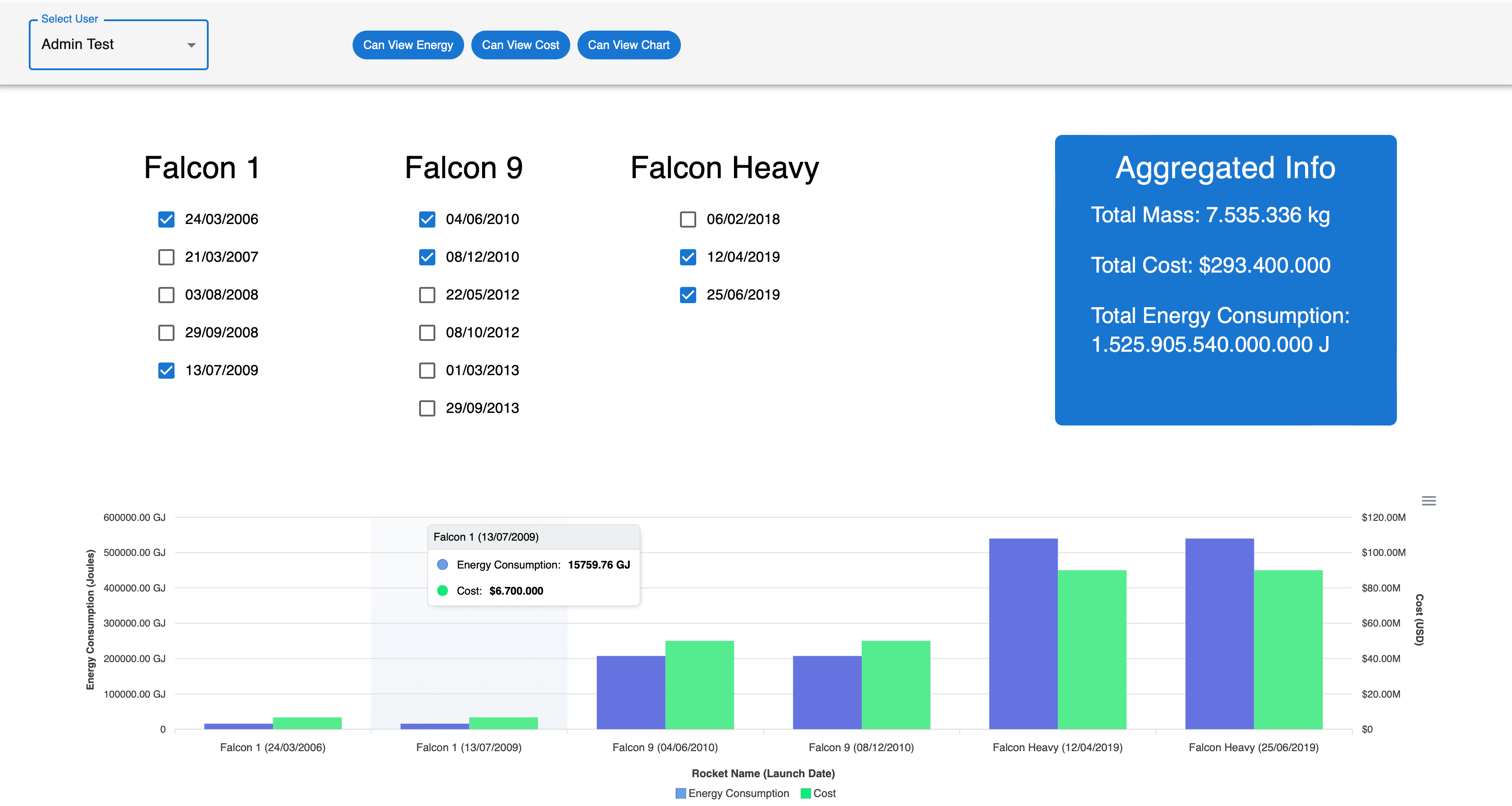Uncheck the 08/12/2010 Falcon 9 launch
The width and height of the screenshot is (1512, 806).
pyautogui.click(x=427, y=257)
